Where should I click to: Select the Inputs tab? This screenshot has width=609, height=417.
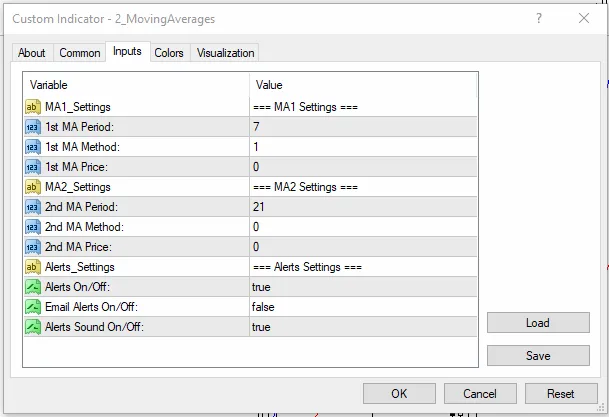point(127,51)
